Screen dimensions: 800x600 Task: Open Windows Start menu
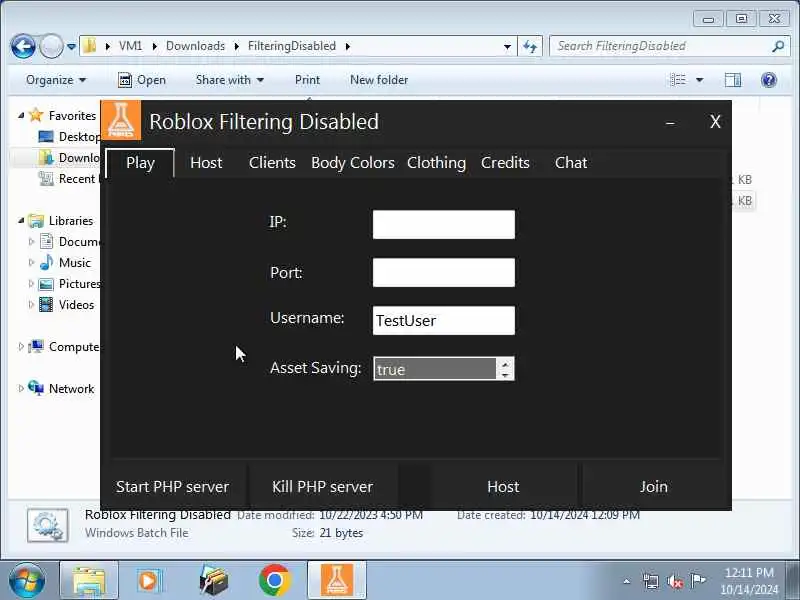pyautogui.click(x=27, y=581)
